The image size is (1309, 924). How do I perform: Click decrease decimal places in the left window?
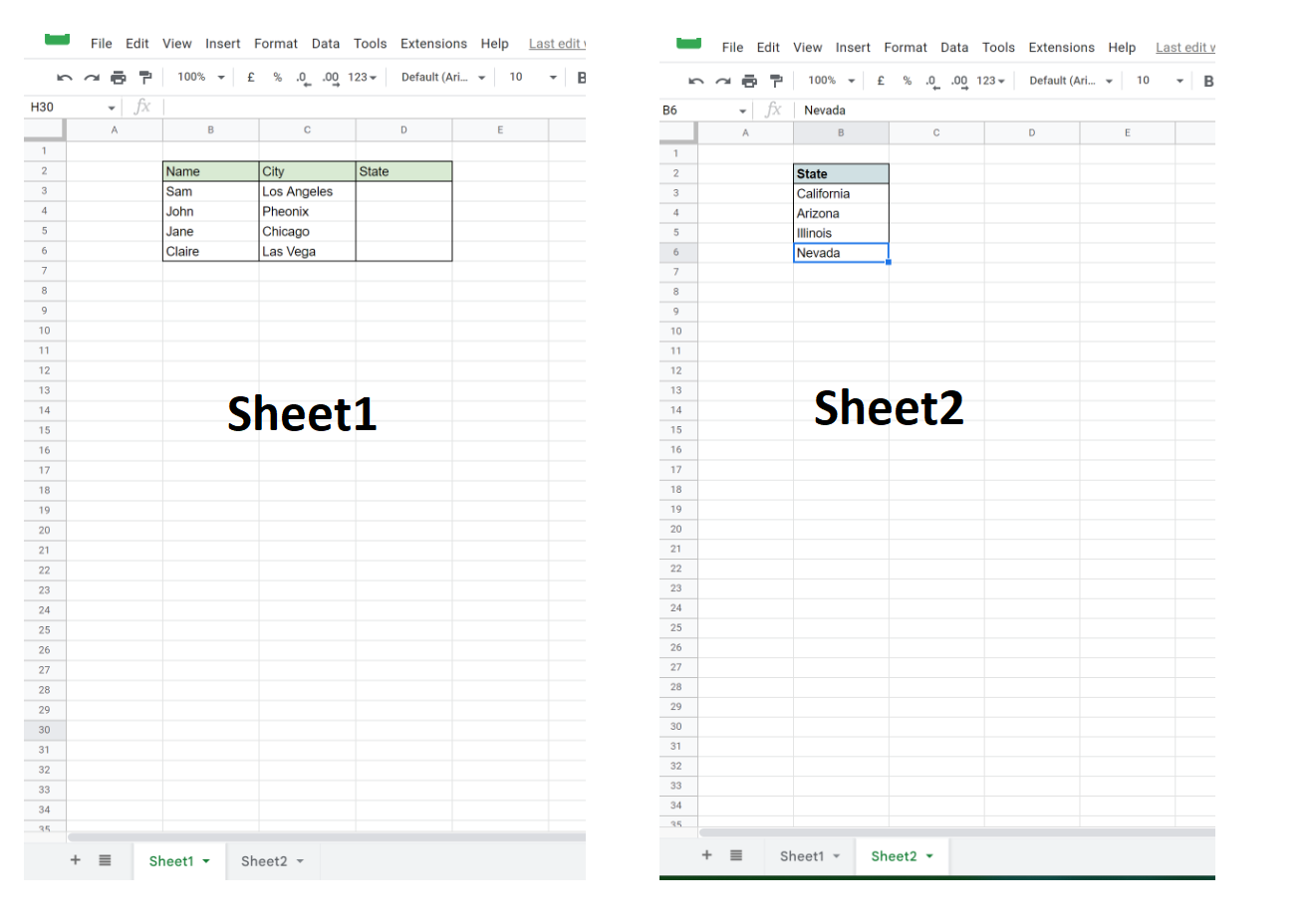[x=302, y=78]
